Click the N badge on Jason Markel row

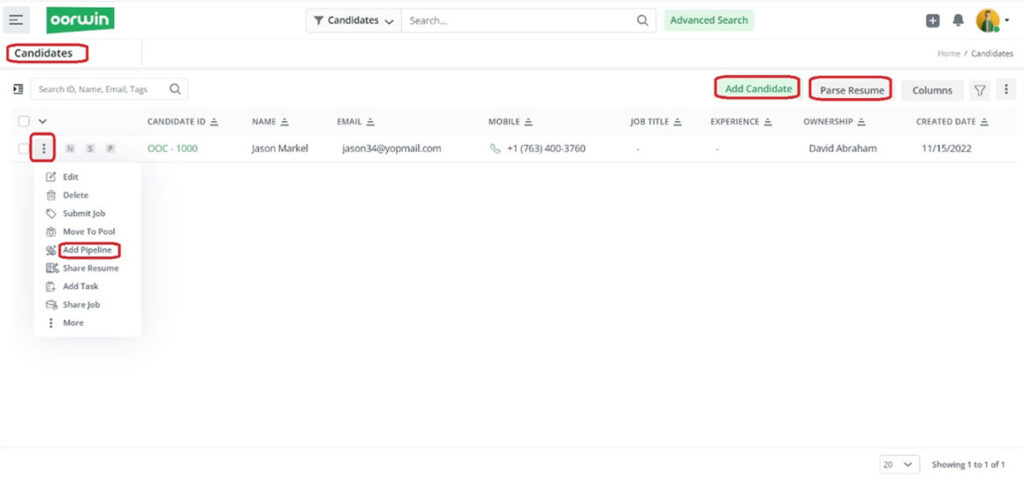(70, 149)
